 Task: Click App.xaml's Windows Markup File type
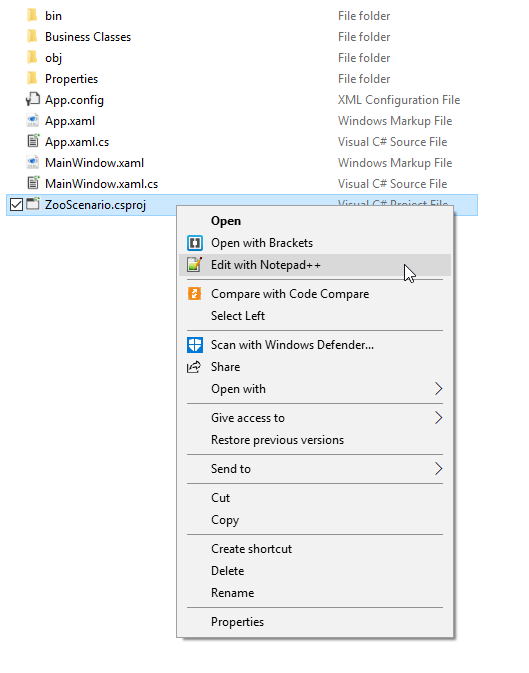point(395,121)
